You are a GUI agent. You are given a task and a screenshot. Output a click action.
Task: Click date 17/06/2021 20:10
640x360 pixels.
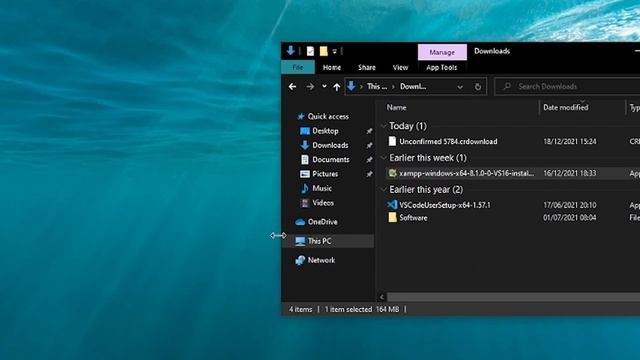click(569, 205)
